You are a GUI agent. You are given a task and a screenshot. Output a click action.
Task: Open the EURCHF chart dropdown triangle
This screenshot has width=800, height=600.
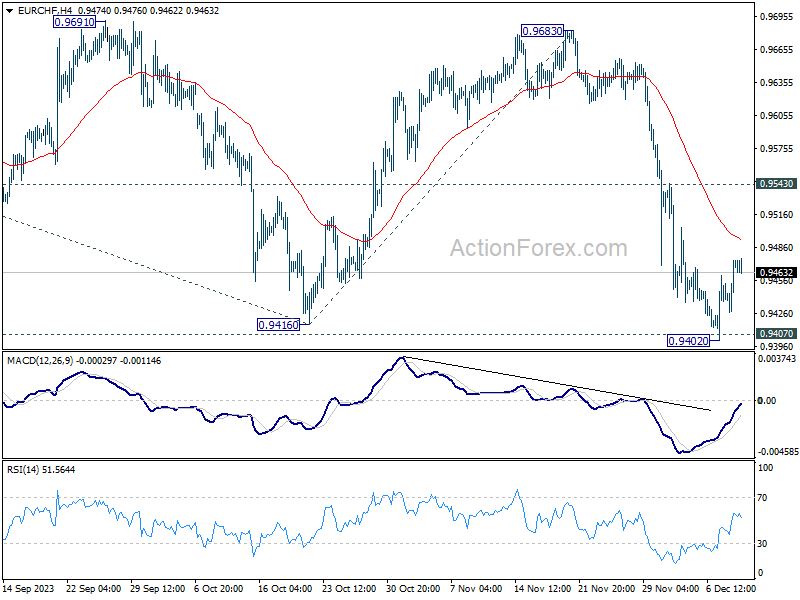(x=9, y=11)
